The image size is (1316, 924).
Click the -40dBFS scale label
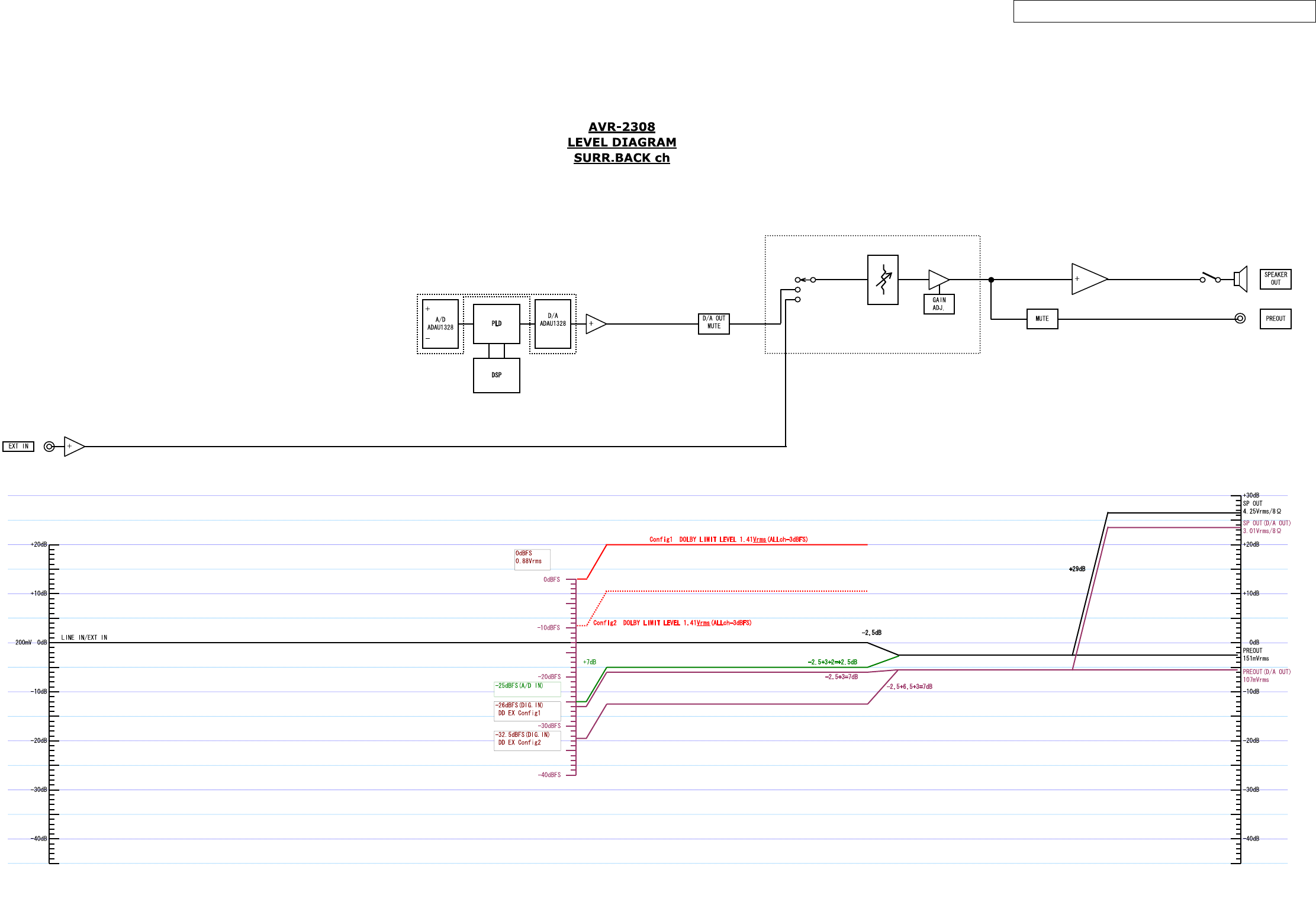549,775
